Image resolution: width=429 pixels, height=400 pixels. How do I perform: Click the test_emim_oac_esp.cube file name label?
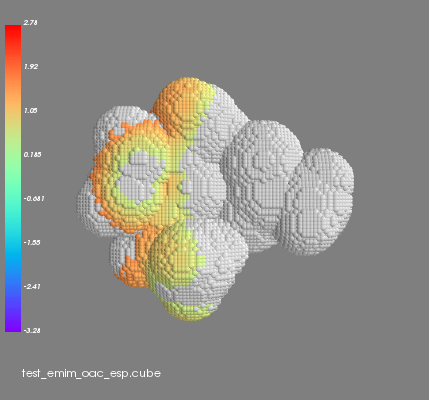click(91, 373)
